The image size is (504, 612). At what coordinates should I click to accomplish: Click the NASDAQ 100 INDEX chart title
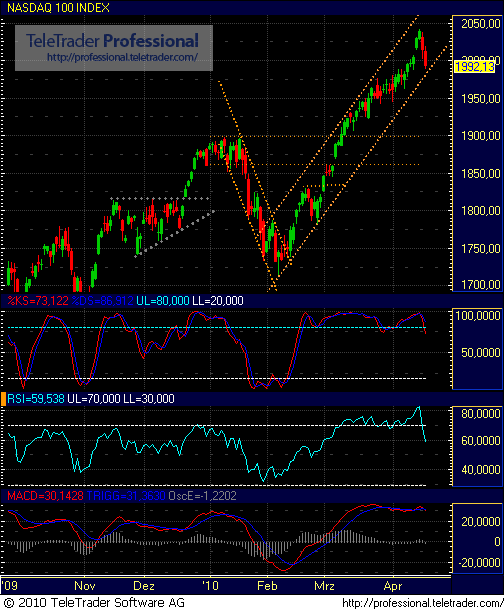click(x=59, y=8)
